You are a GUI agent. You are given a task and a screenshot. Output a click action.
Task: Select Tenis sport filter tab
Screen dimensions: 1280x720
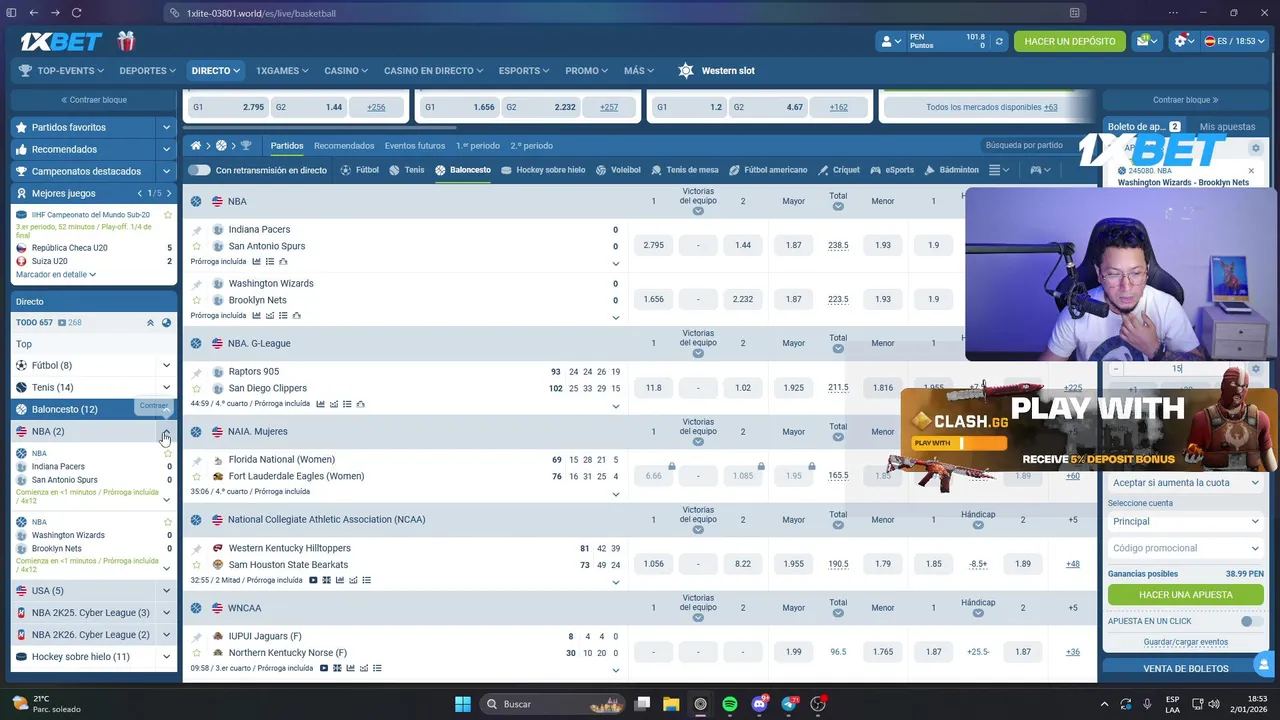pyautogui.click(x=409, y=170)
